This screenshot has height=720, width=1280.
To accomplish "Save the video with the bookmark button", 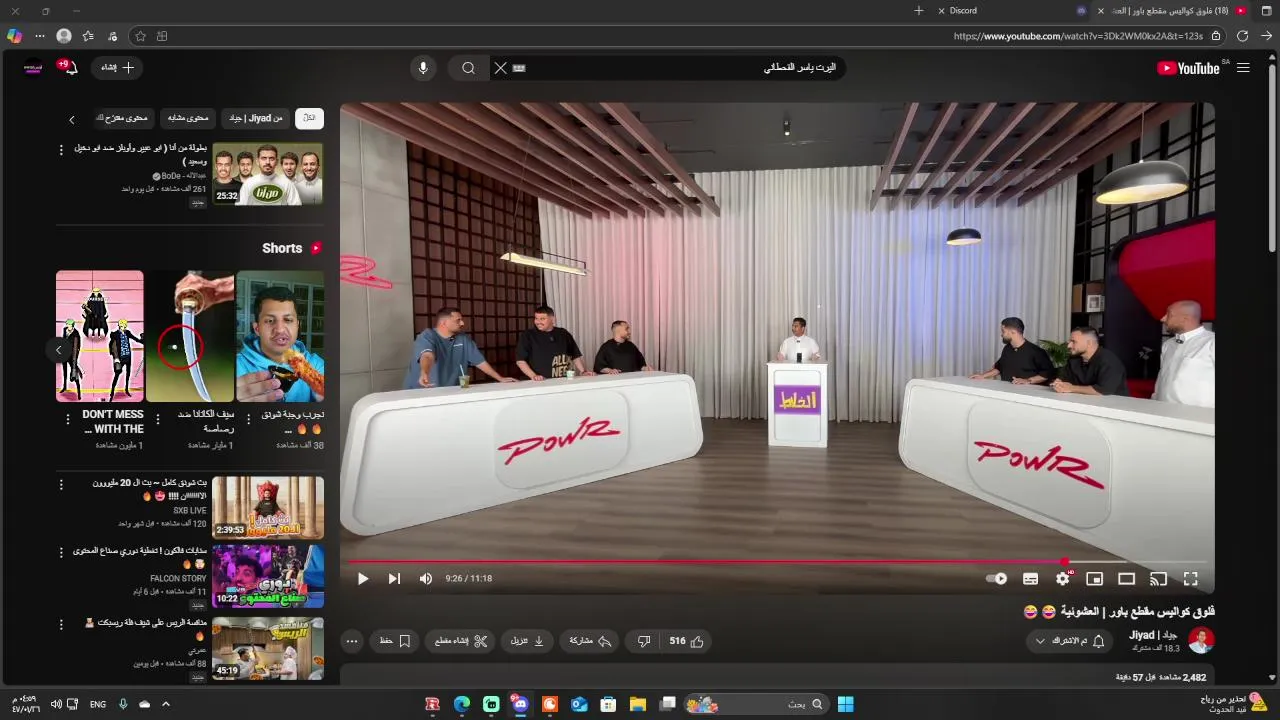I will pyautogui.click(x=395, y=641).
